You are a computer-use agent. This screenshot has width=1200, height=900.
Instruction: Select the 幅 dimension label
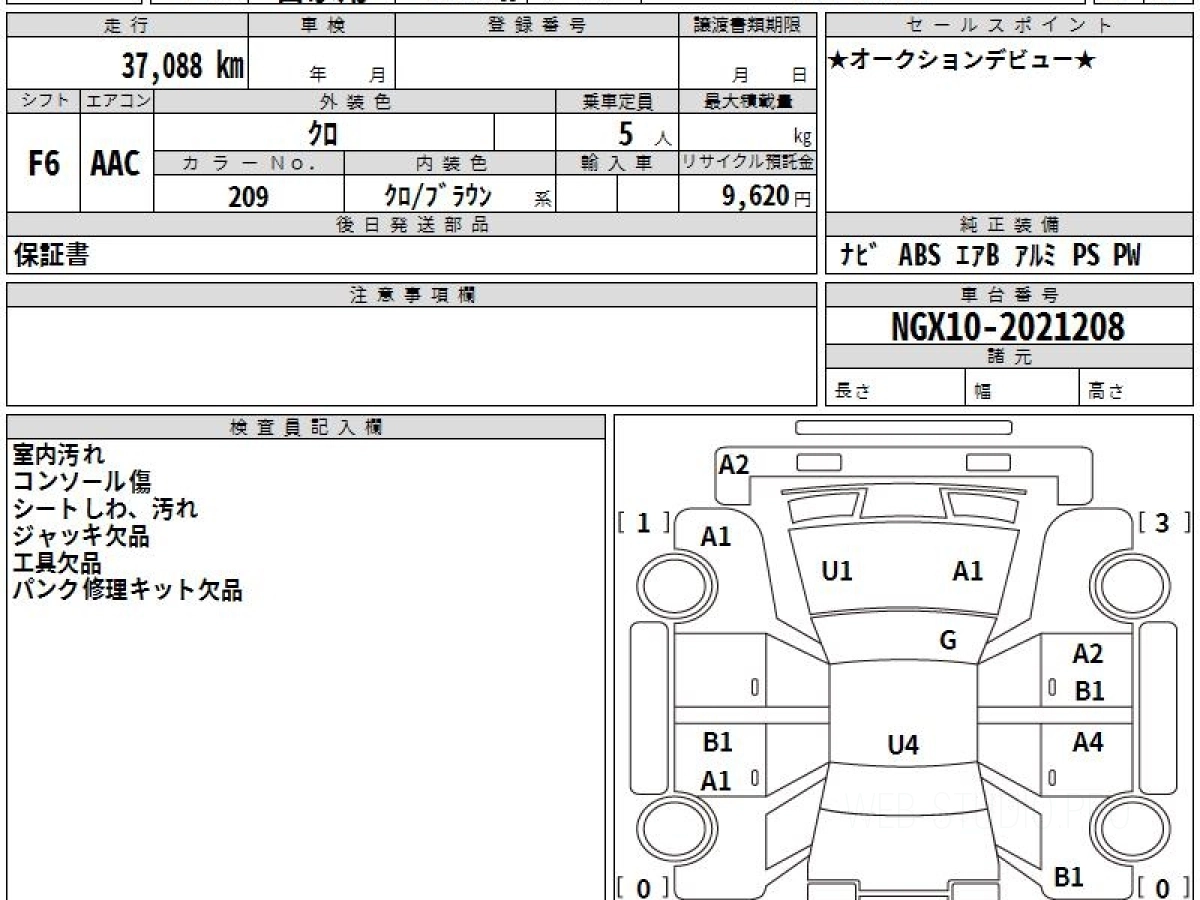click(x=983, y=392)
